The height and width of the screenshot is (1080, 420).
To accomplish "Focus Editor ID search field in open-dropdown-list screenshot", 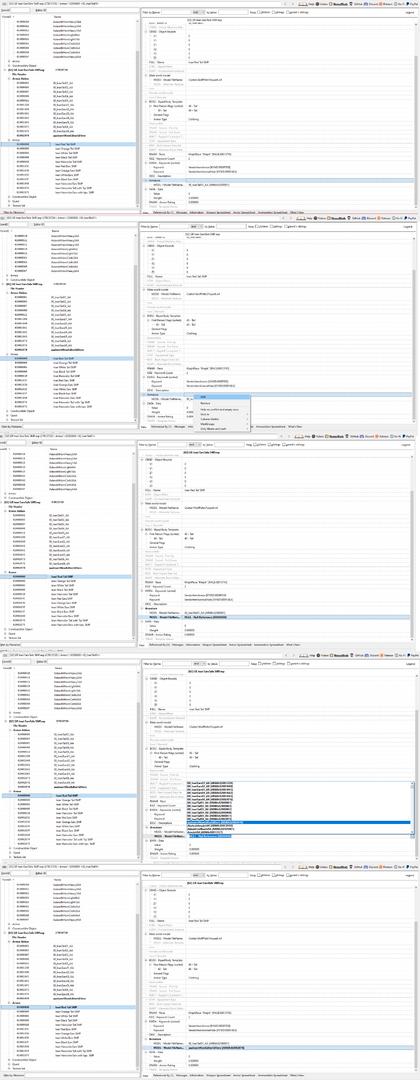I will [92, 661].
